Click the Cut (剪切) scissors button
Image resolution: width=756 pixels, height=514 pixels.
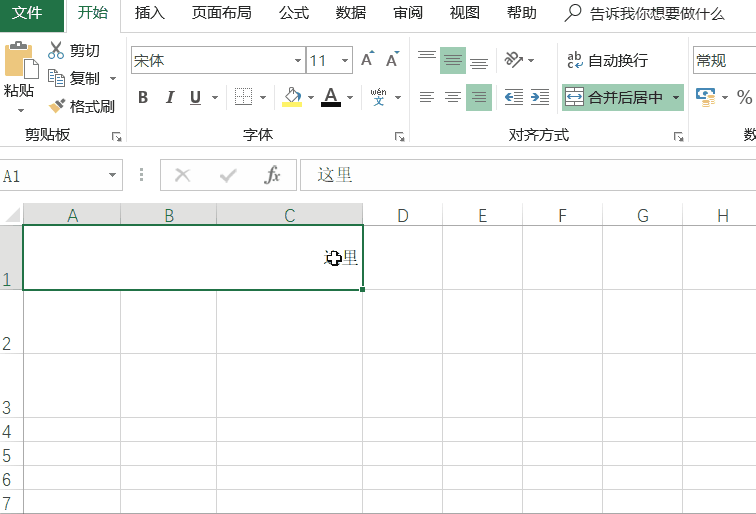tap(74, 51)
